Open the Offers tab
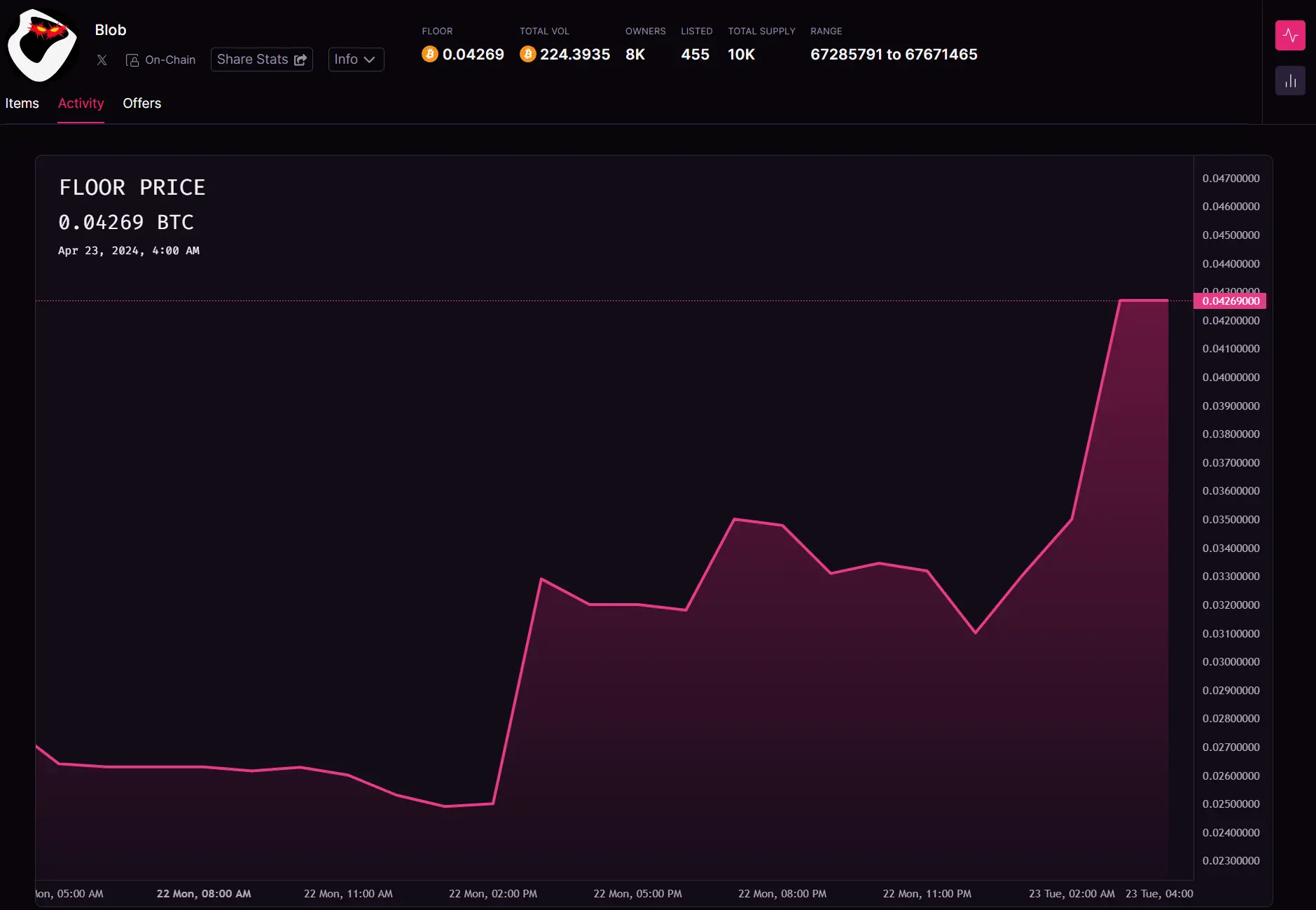1316x910 pixels. [x=141, y=103]
